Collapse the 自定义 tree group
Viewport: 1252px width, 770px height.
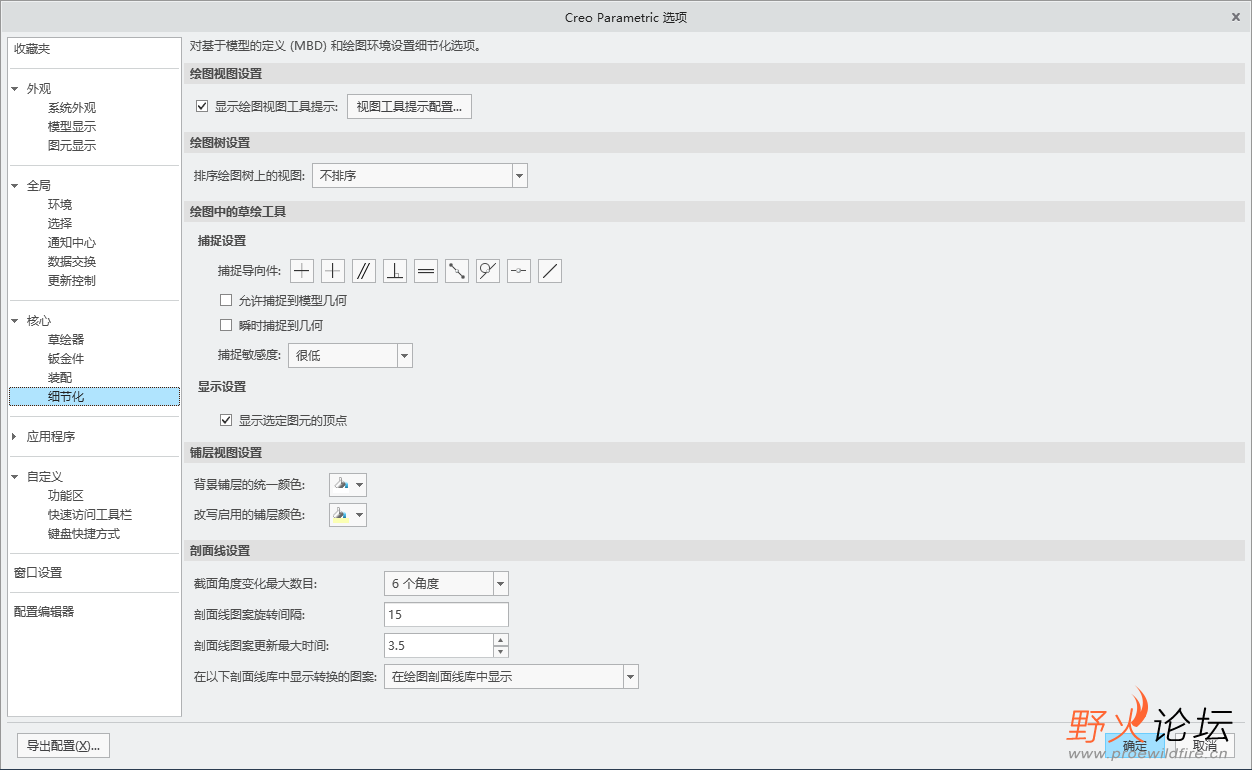[15, 477]
